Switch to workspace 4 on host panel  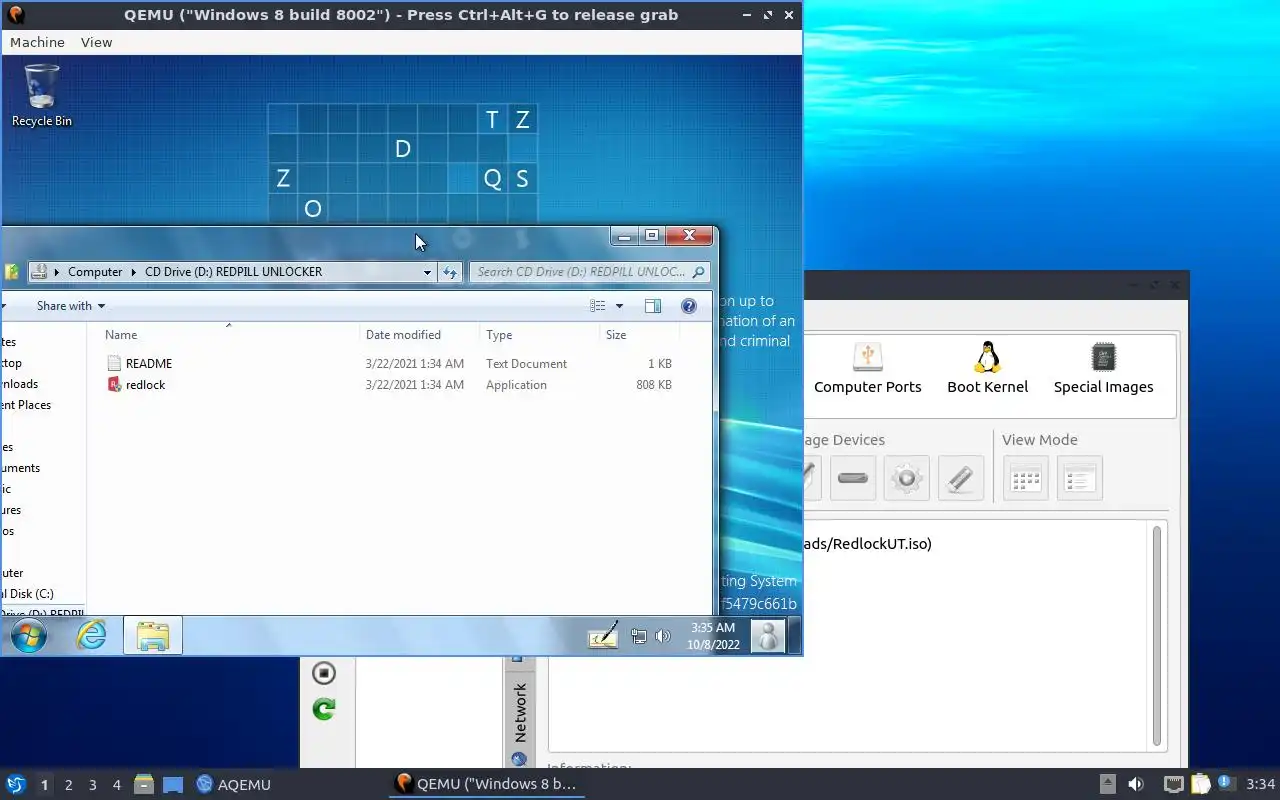[117, 785]
